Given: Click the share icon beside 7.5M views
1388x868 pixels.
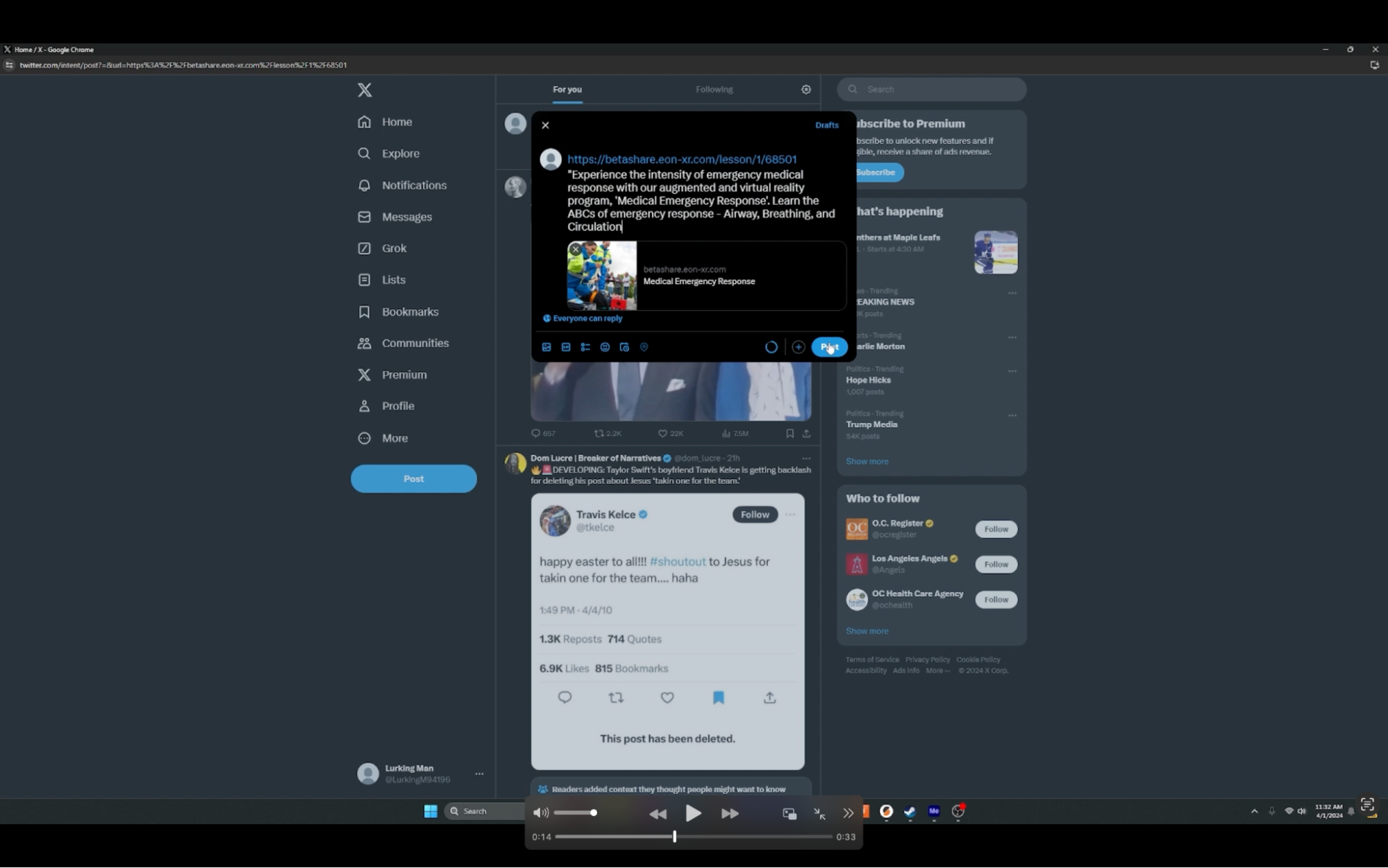Looking at the screenshot, I should tap(806, 434).
